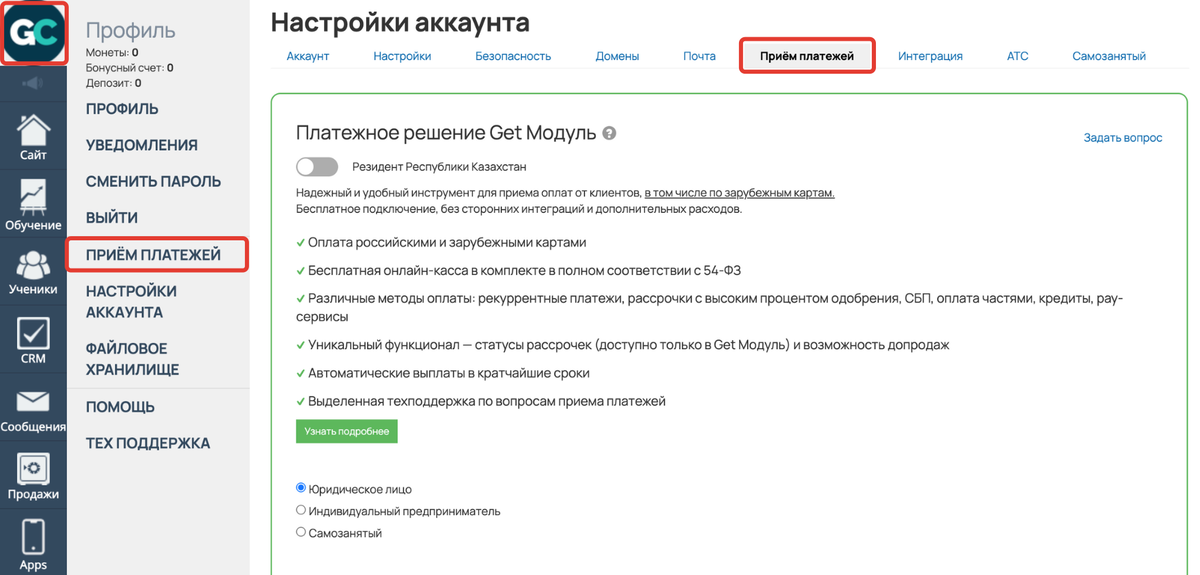Select Индивидуальный предприниматель radio button
Screen dimensions: 1200x575
click(x=301, y=510)
